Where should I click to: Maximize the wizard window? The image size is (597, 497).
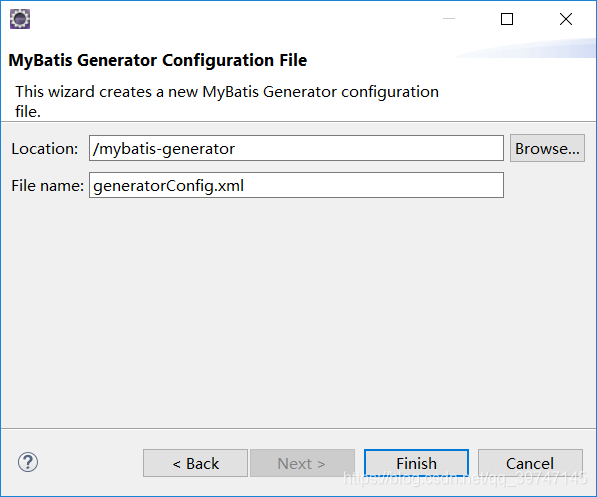507,19
